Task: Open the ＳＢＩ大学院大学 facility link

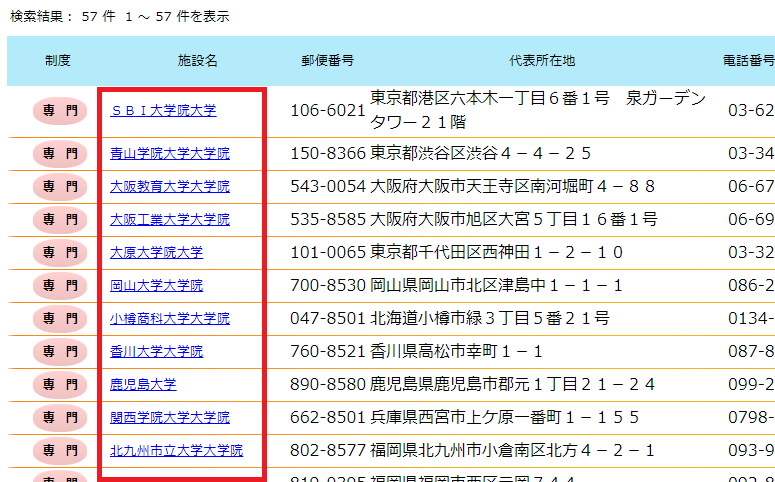Action: tap(163, 111)
